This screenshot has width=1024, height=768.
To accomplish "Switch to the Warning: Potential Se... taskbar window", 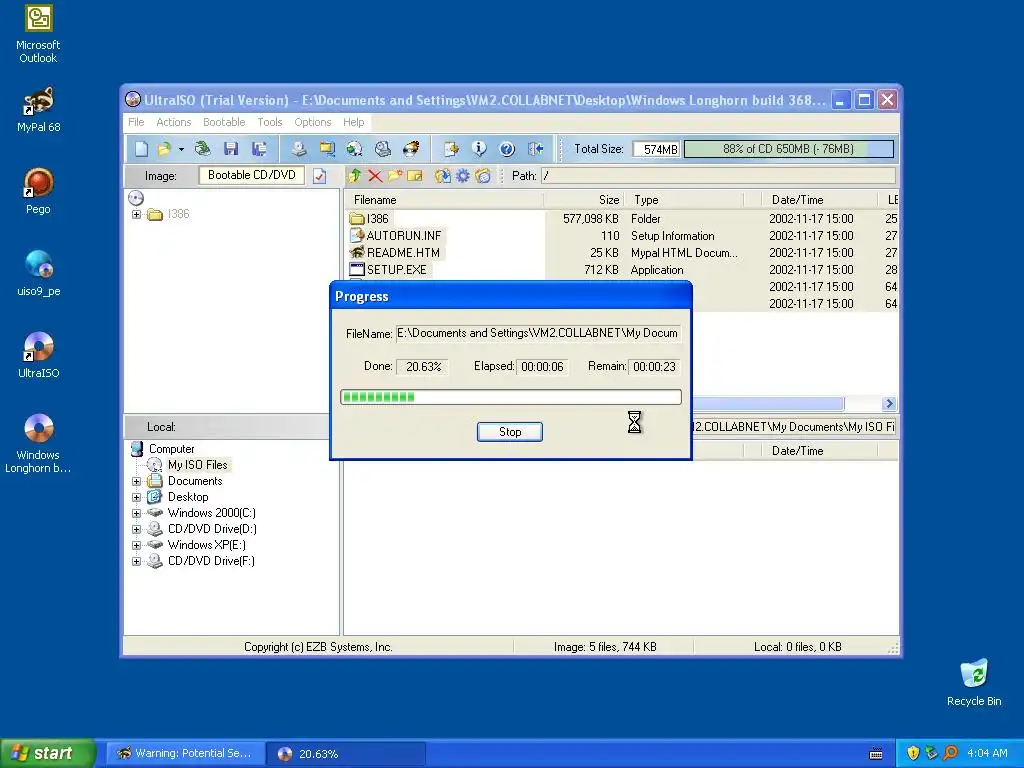I will [185, 754].
